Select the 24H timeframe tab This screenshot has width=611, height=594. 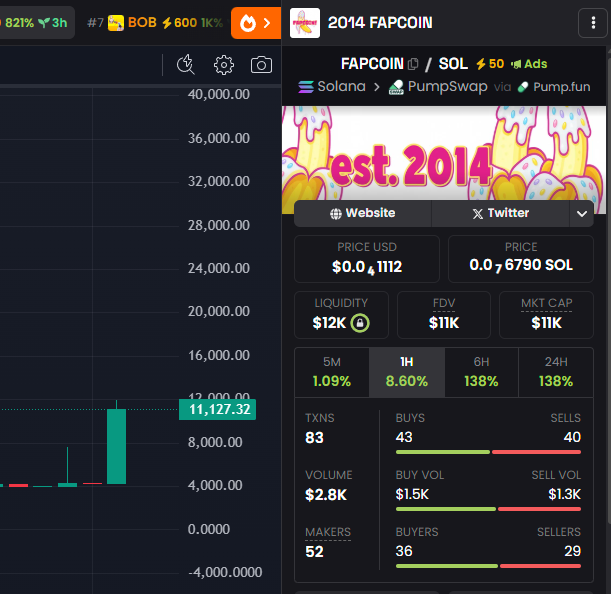pos(556,372)
